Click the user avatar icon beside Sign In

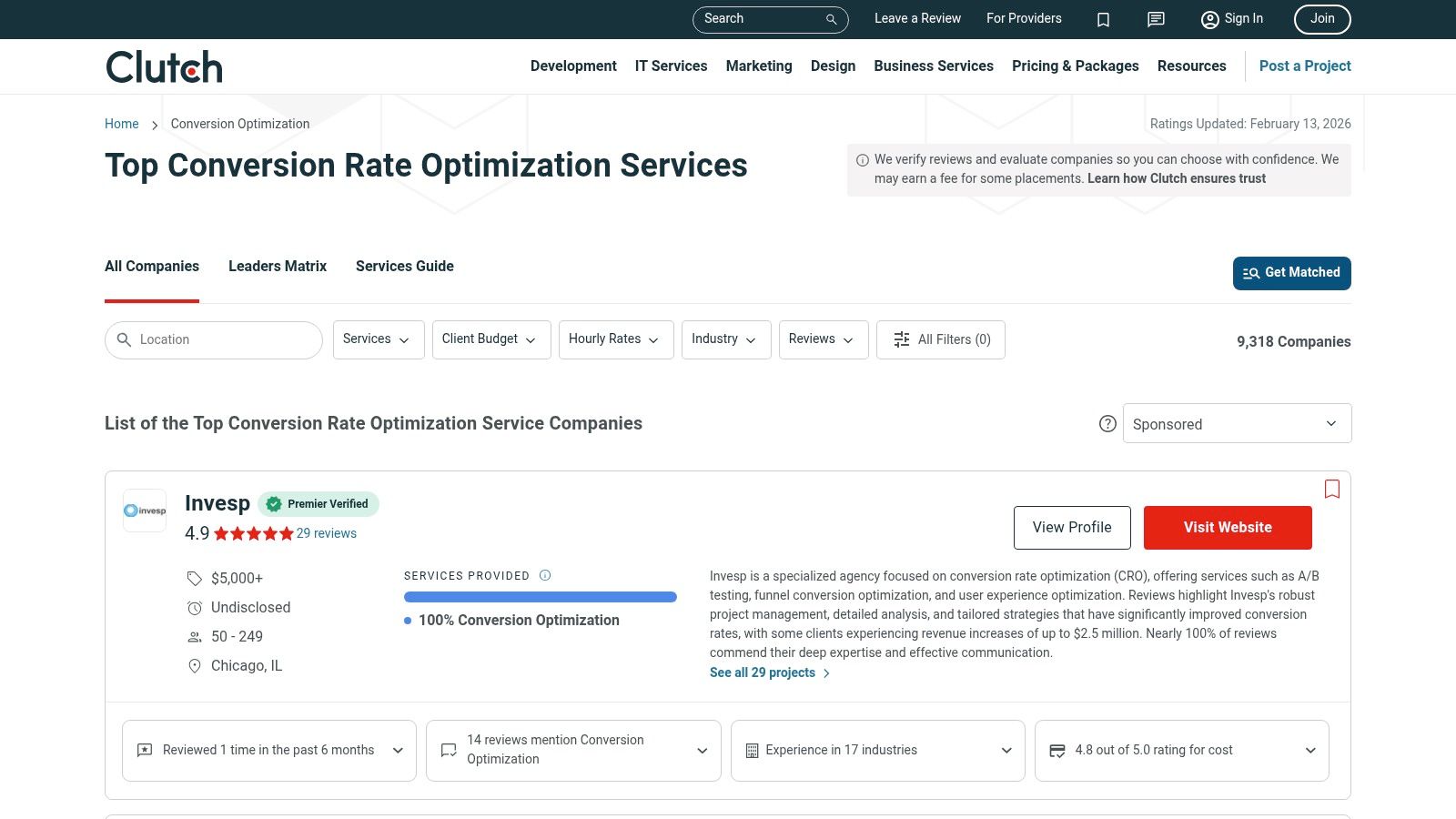[1209, 19]
